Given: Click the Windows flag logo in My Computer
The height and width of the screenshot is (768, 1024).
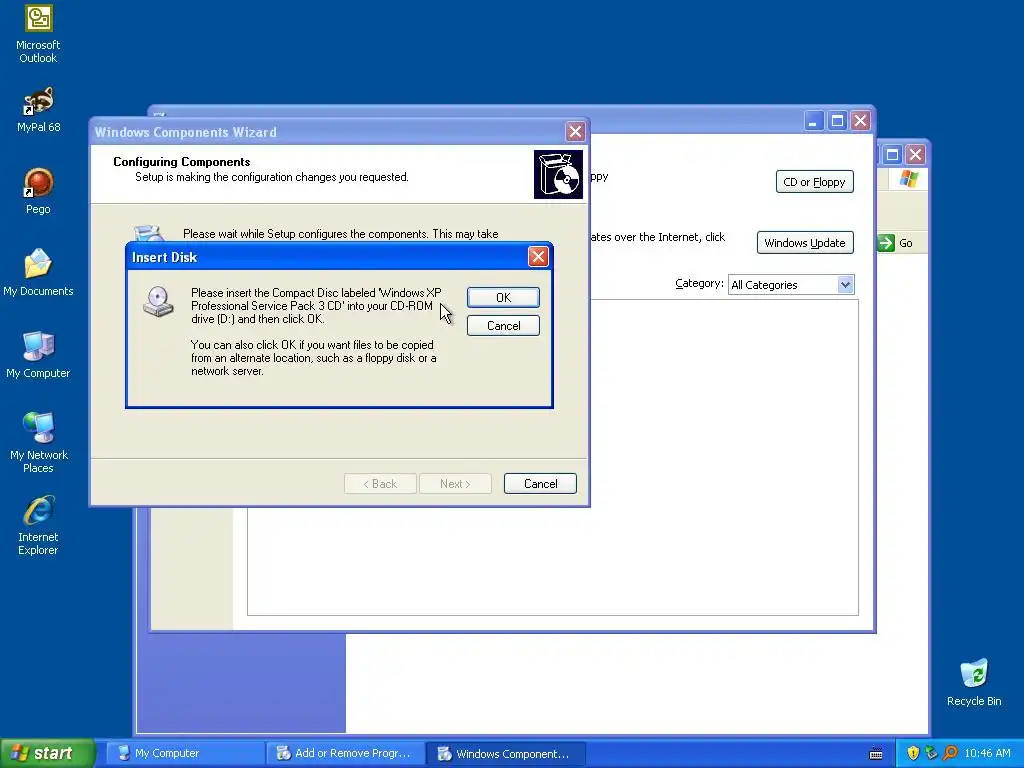Looking at the screenshot, I should 908,179.
